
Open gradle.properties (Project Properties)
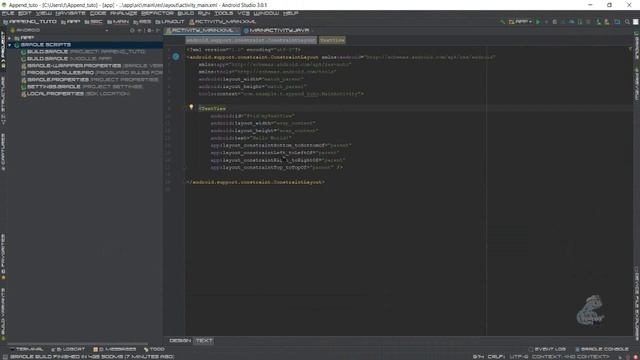90,80
